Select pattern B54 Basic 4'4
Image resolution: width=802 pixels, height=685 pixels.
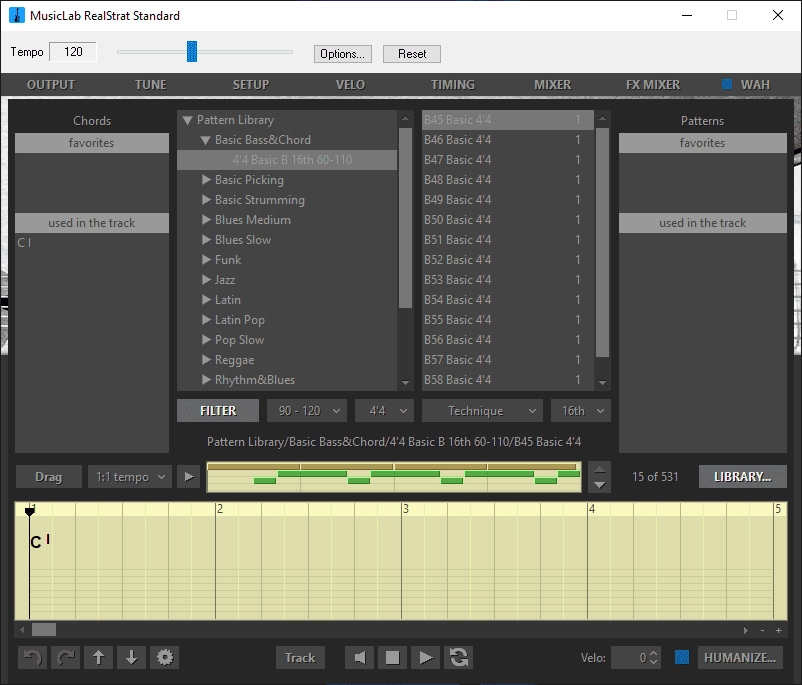tap(507, 299)
